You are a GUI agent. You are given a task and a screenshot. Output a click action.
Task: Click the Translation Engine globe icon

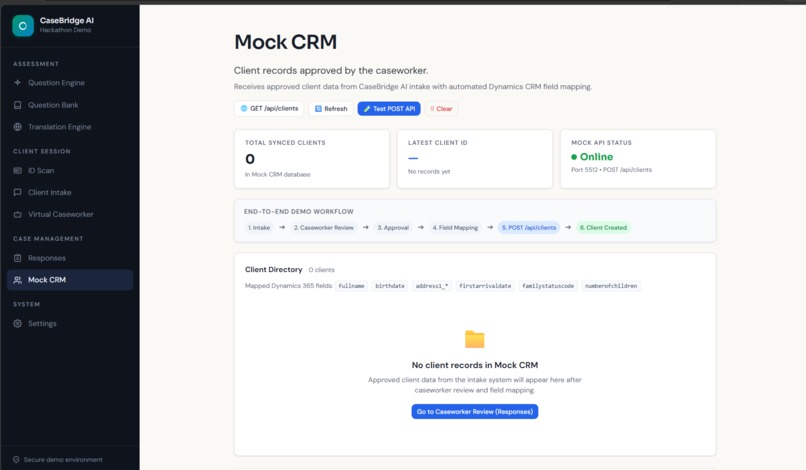coord(17,127)
